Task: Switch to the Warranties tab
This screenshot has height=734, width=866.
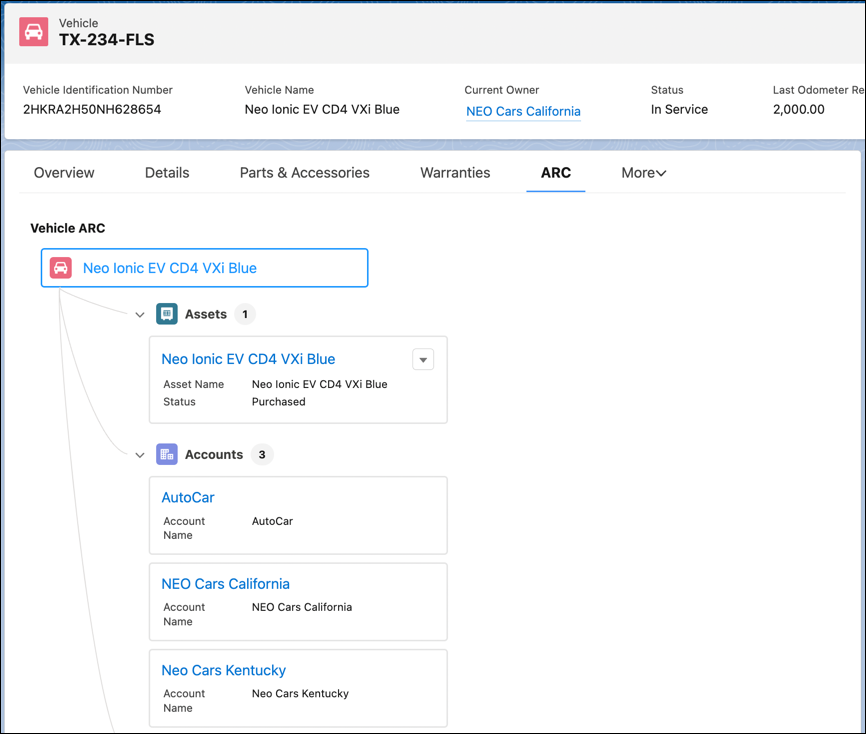Action: pos(455,172)
